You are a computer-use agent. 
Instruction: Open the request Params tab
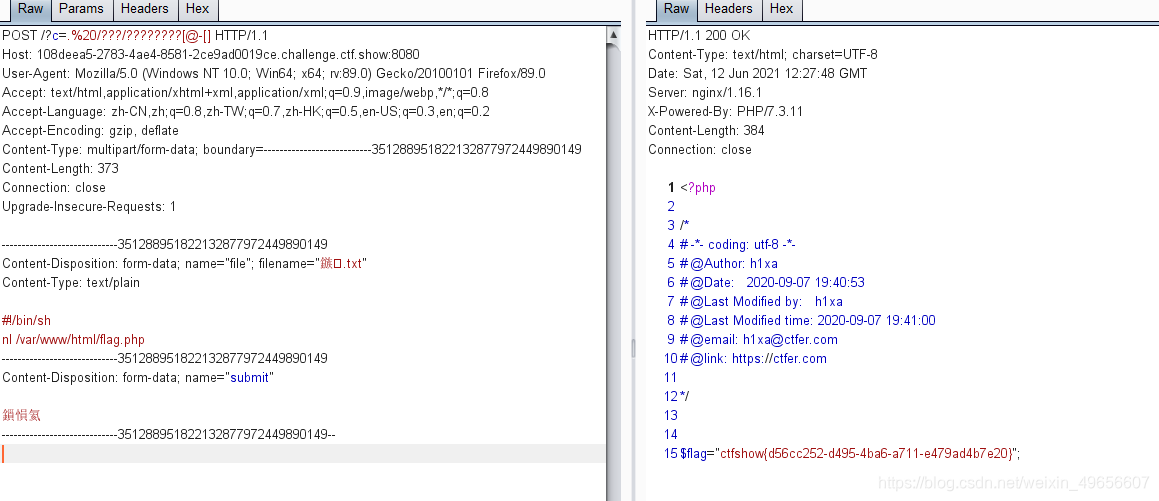click(81, 10)
